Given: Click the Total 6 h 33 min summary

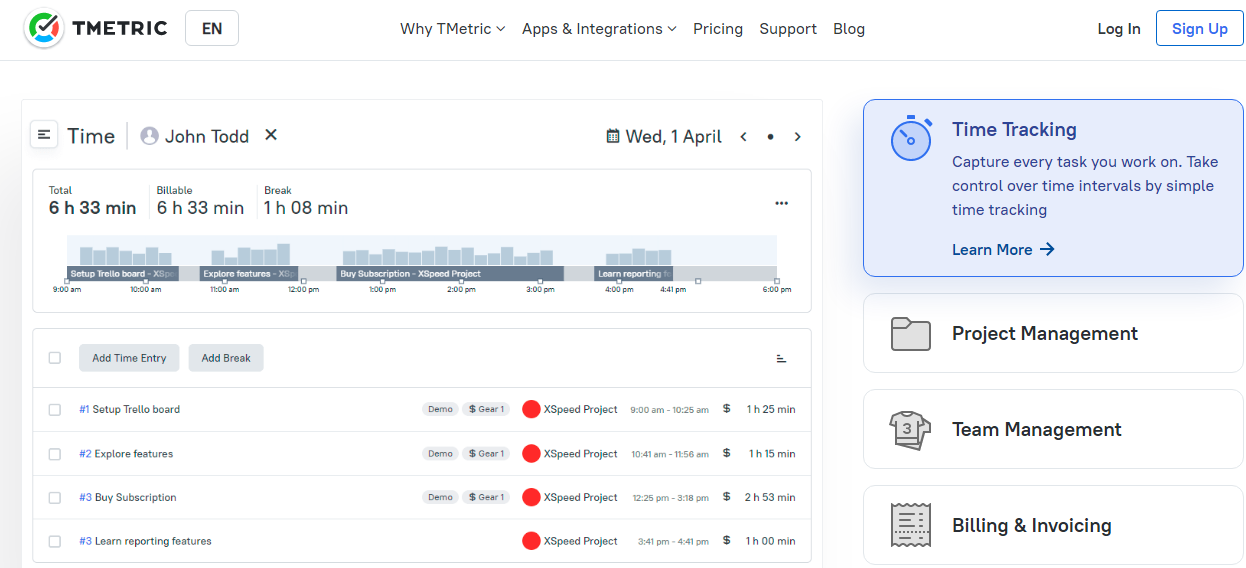Looking at the screenshot, I should (92, 201).
